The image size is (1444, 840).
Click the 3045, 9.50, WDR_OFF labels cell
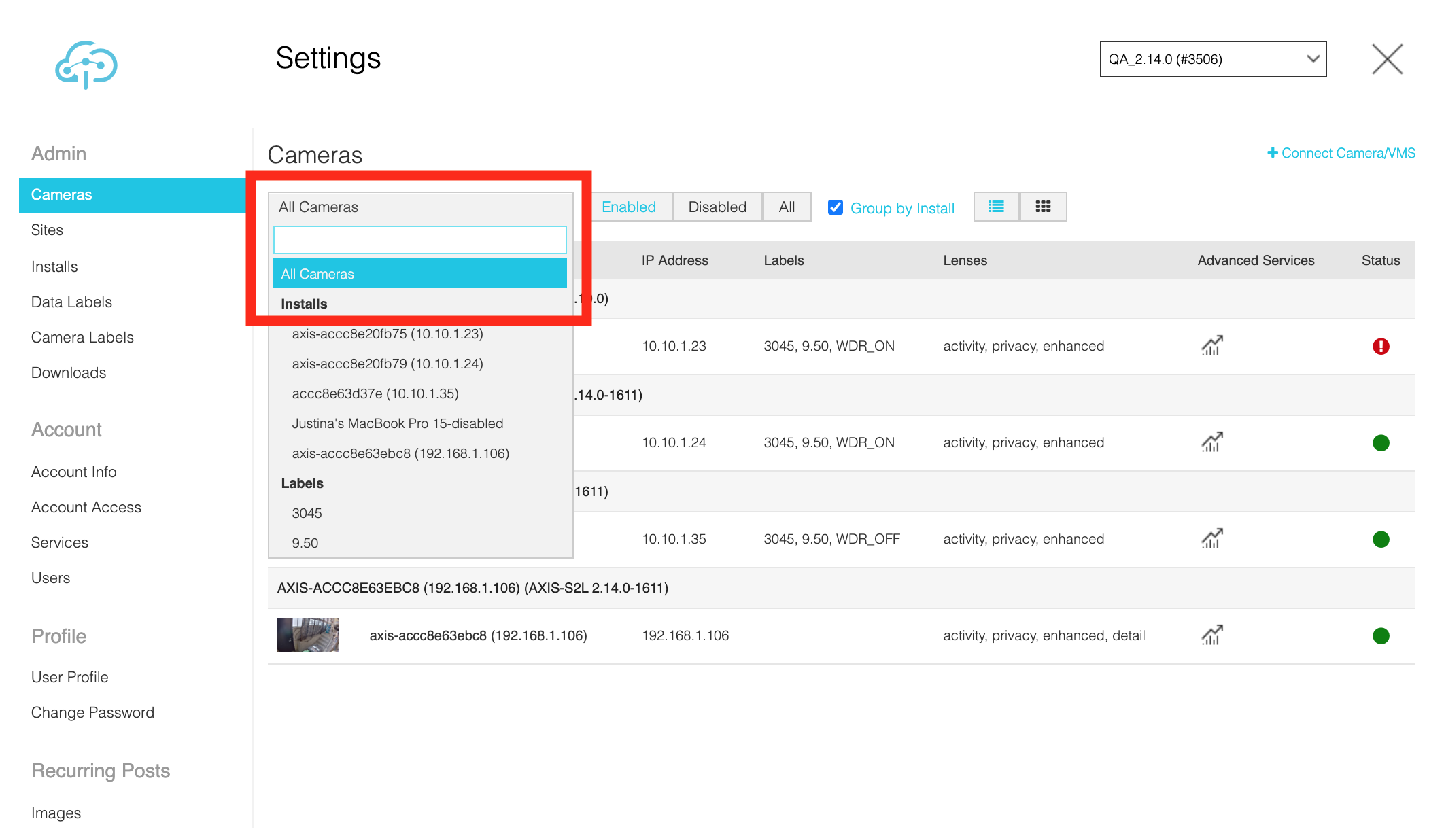coord(831,539)
